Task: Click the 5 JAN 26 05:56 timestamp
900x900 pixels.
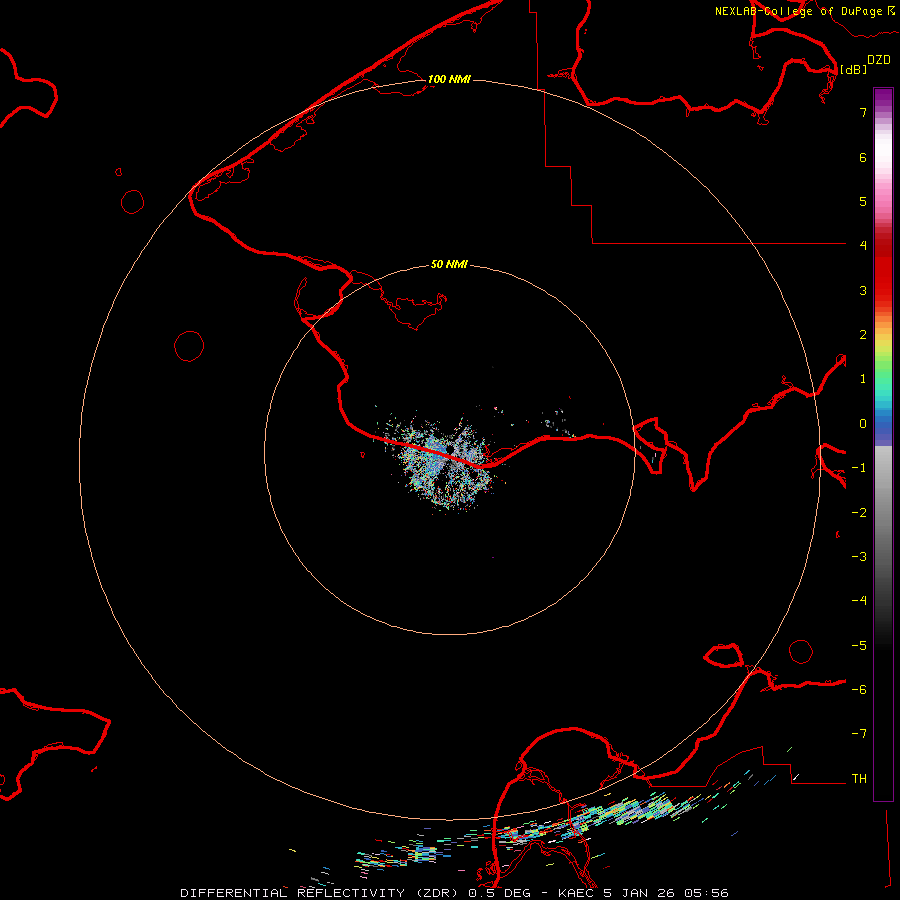Action: tap(668, 893)
